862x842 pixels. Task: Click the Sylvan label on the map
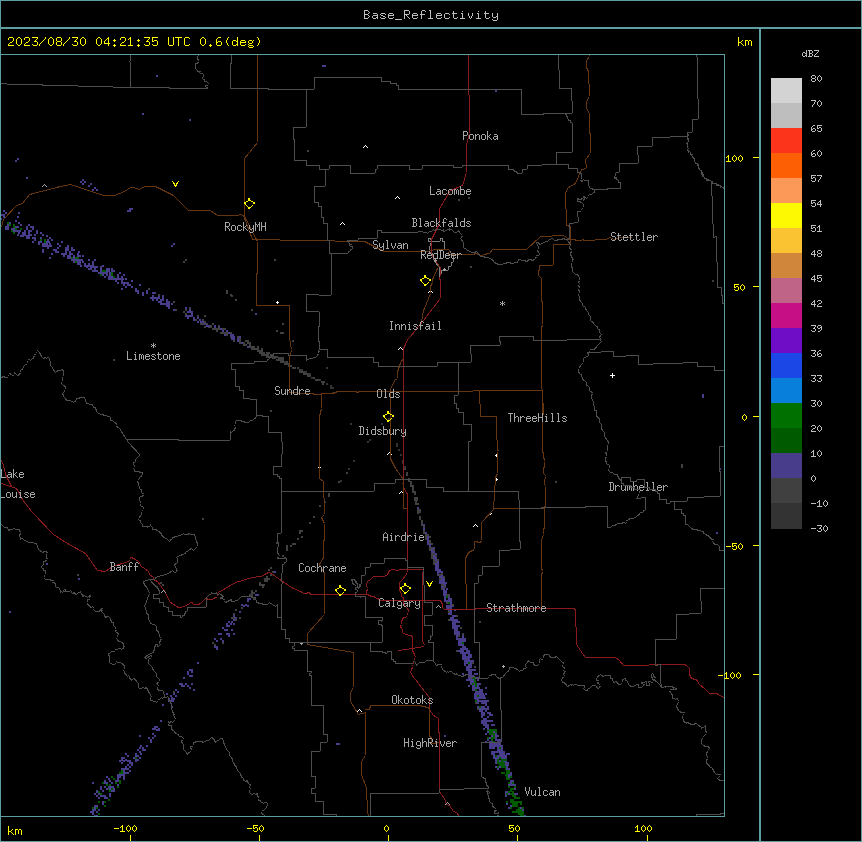pos(390,245)
